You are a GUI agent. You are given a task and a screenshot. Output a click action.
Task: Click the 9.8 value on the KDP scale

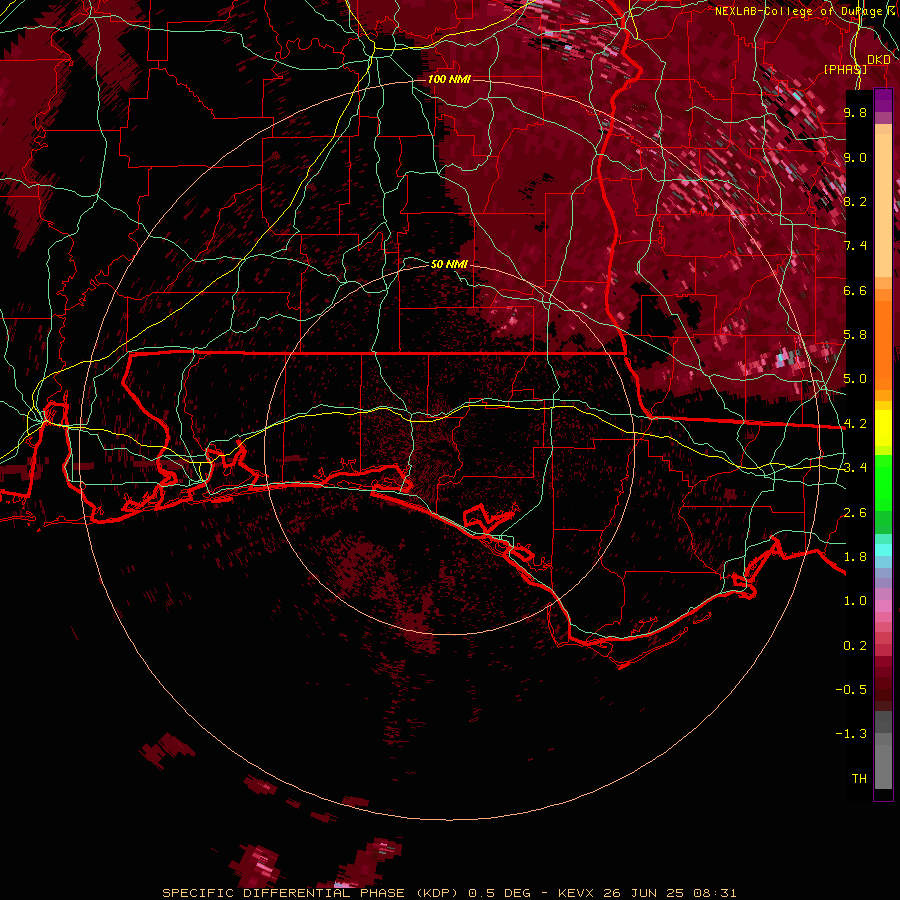click(855, 112)
